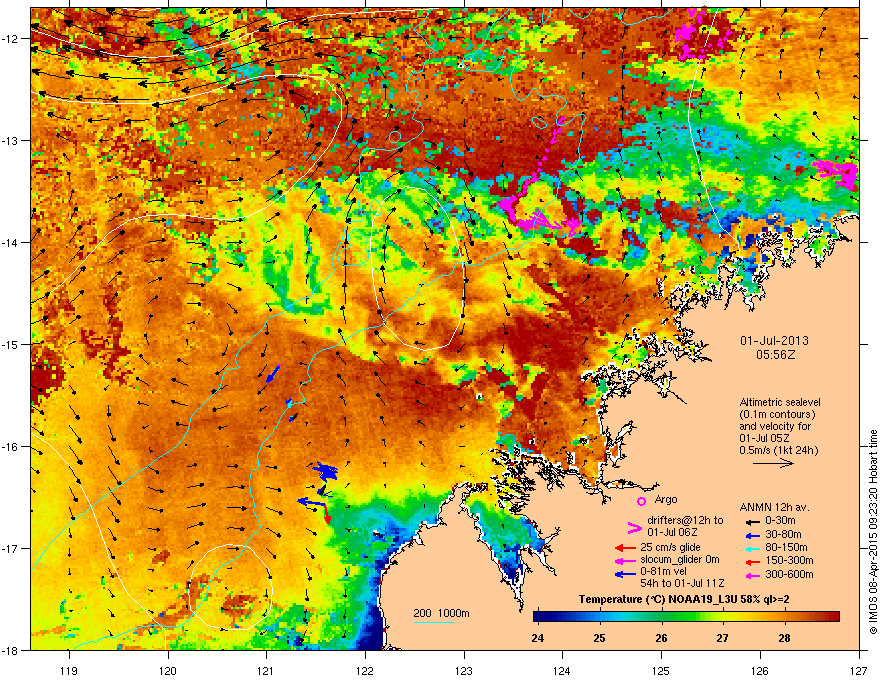880x680 pixels.
Task: Click the '200 1000m' isobath label
Action: [x=441, y=613]
